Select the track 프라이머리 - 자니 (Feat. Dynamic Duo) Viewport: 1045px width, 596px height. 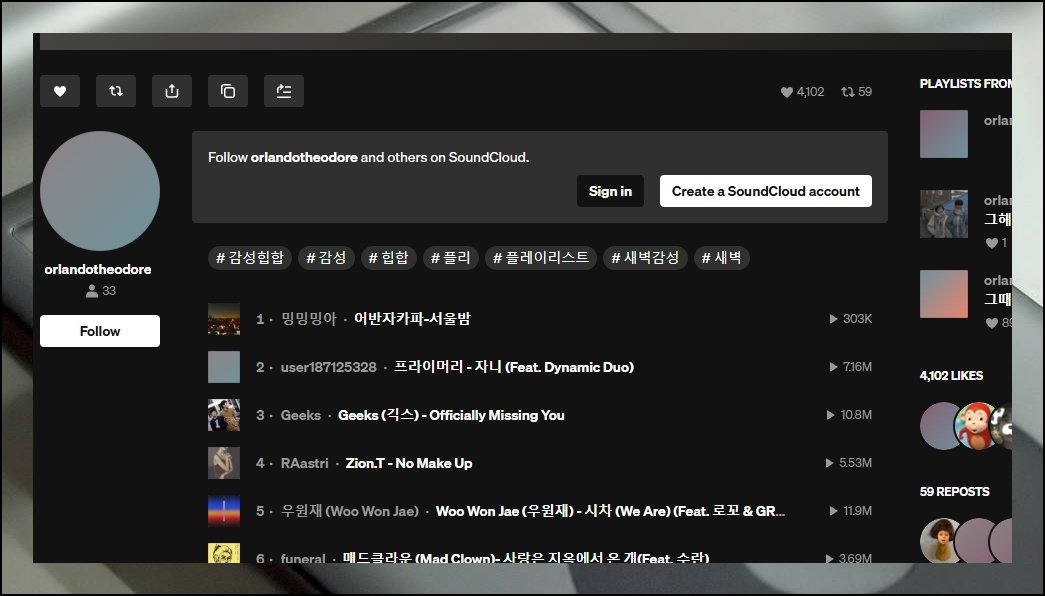514,367
